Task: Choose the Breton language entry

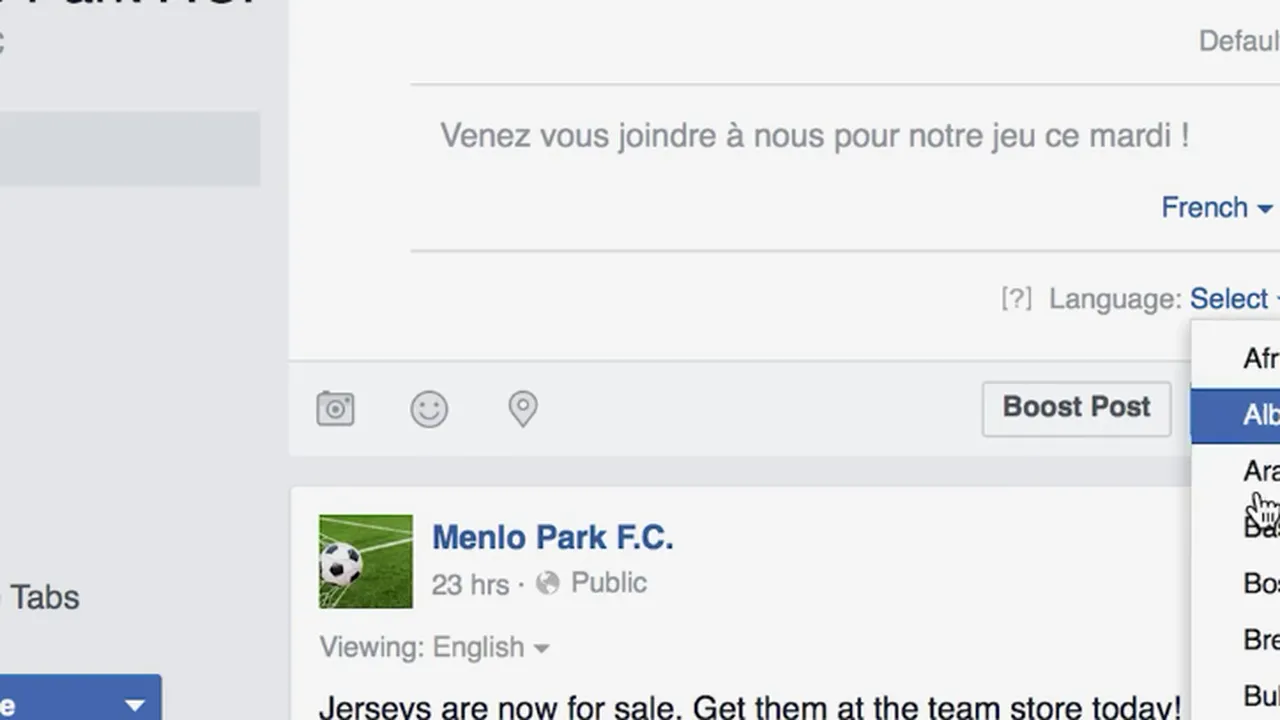Action: pyautogui.click(x=1258, y=639)
